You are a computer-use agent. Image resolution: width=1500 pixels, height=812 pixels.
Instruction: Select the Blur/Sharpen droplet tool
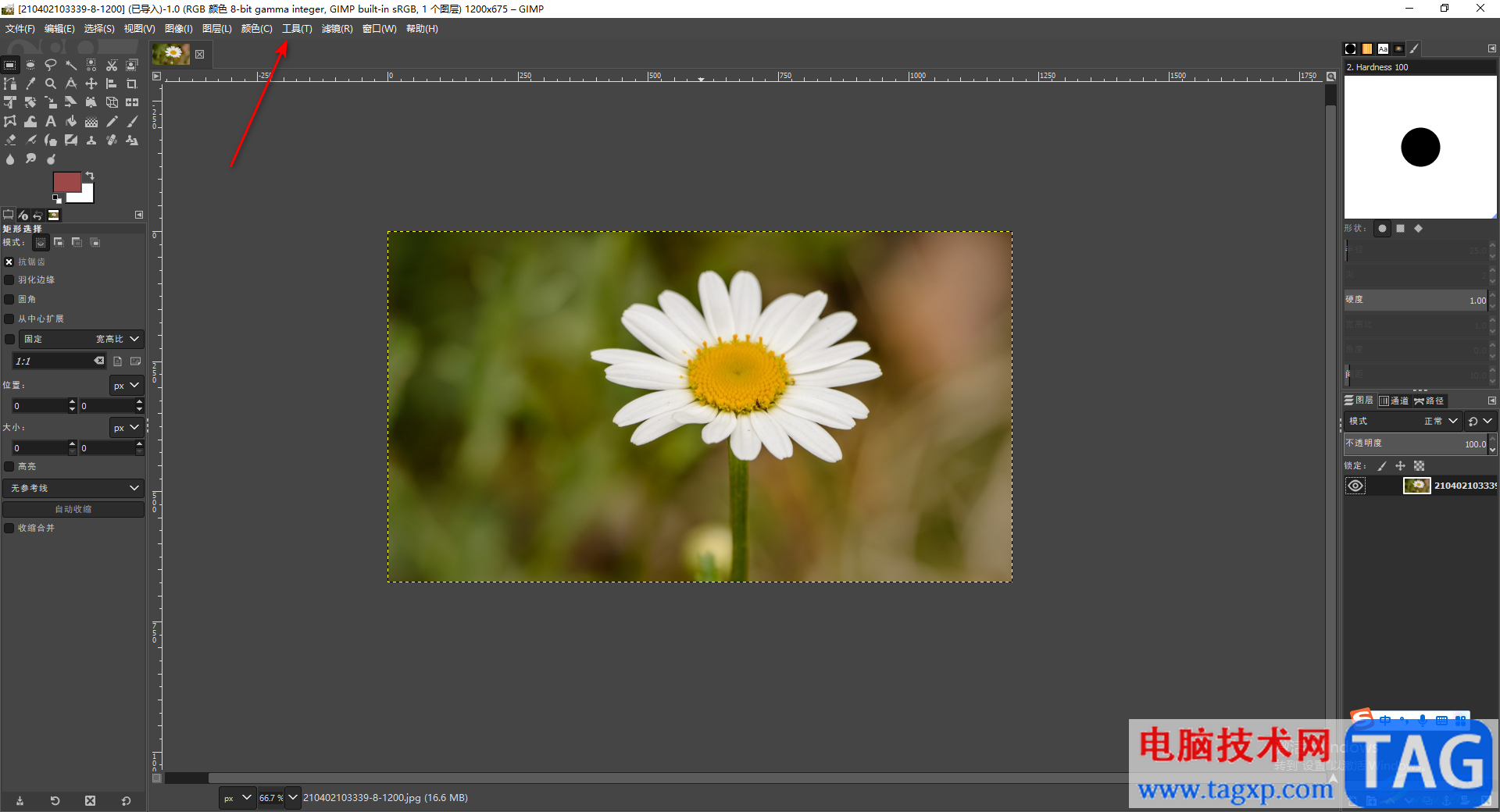10,158
